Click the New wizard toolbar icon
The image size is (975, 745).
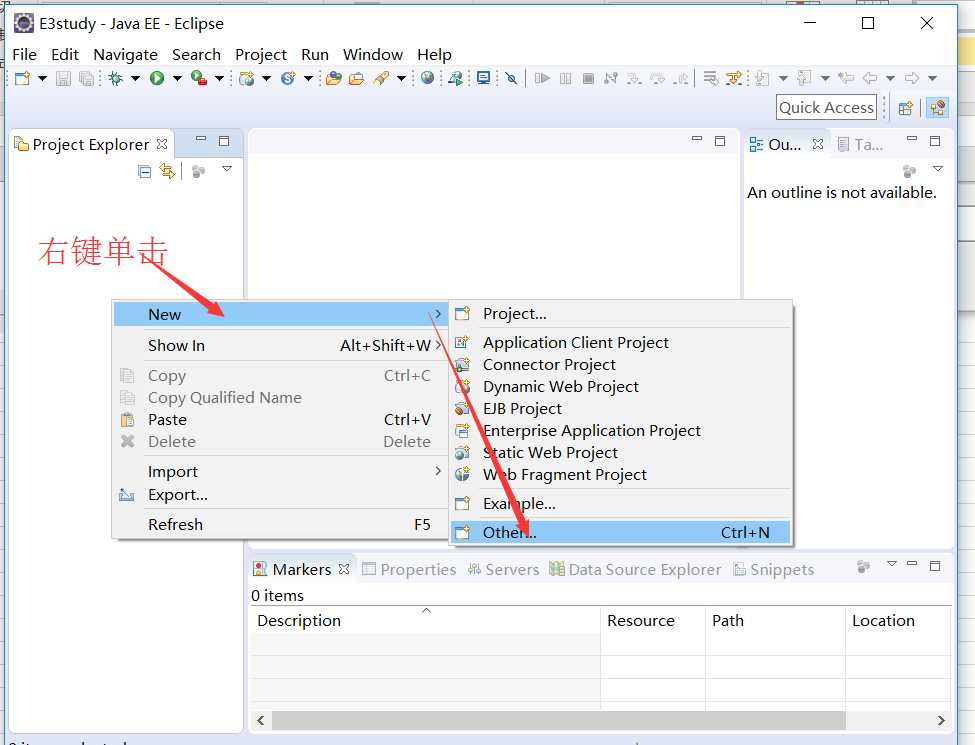tap(22, 78)
